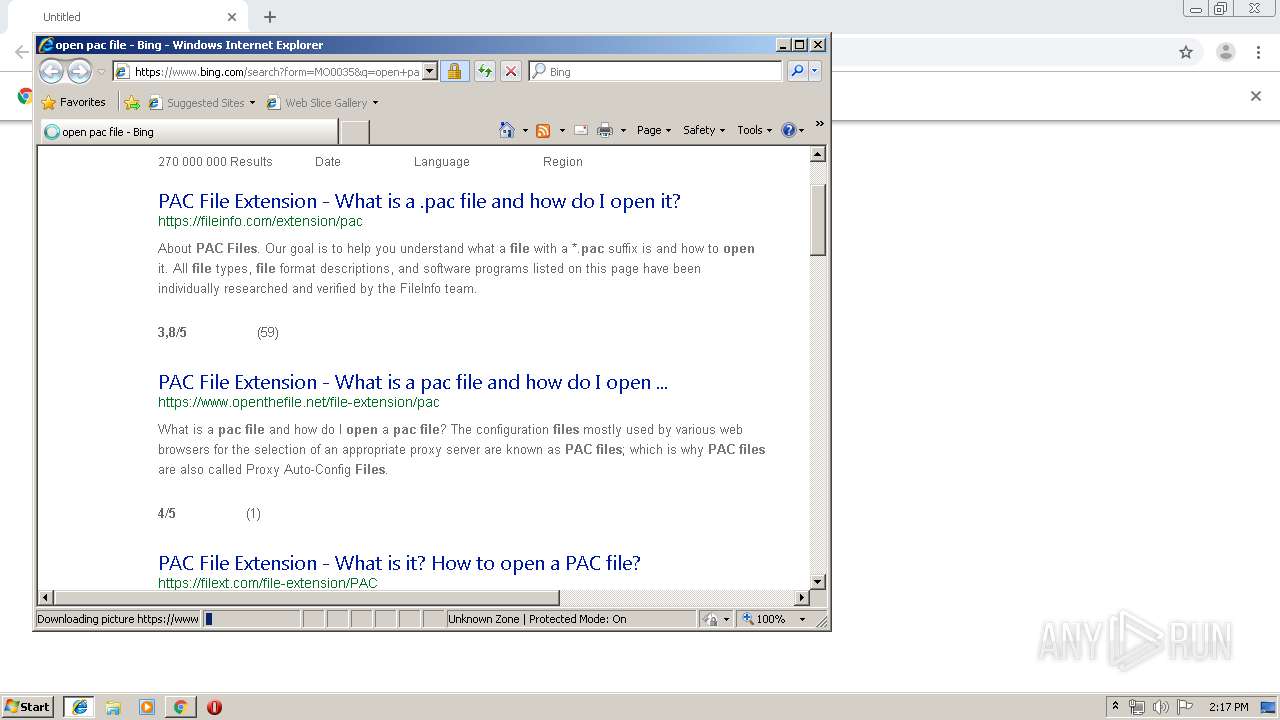
Task: Go back with the IE Back arrow
Action: tap(51, 71)
